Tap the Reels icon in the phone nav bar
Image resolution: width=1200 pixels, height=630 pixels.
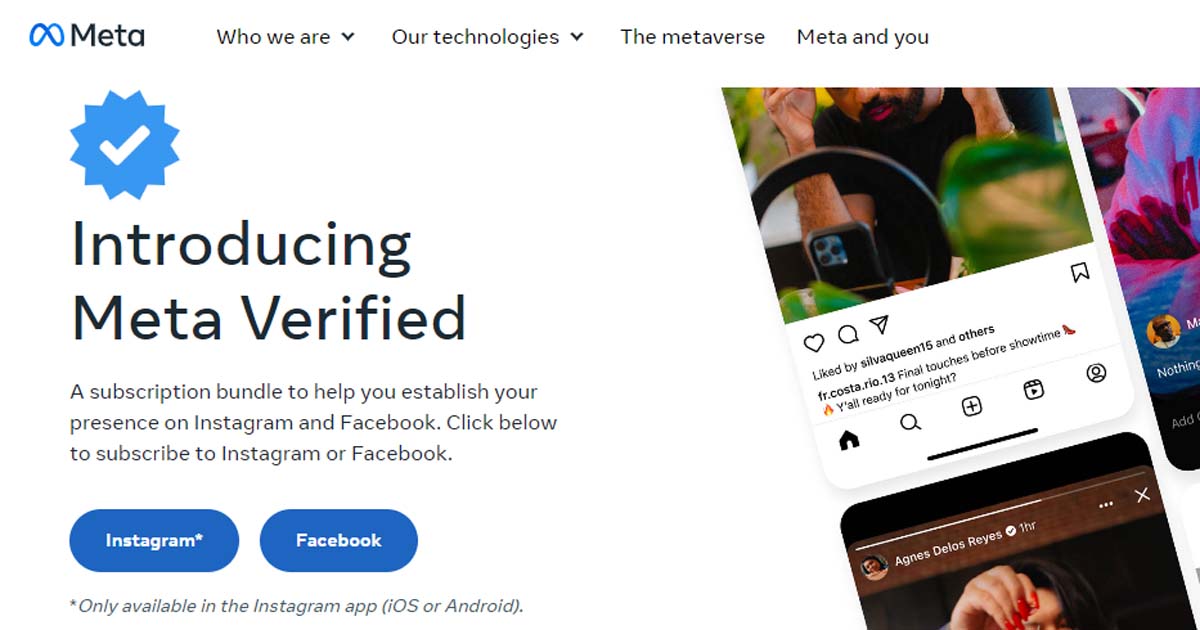[1034, 390]
